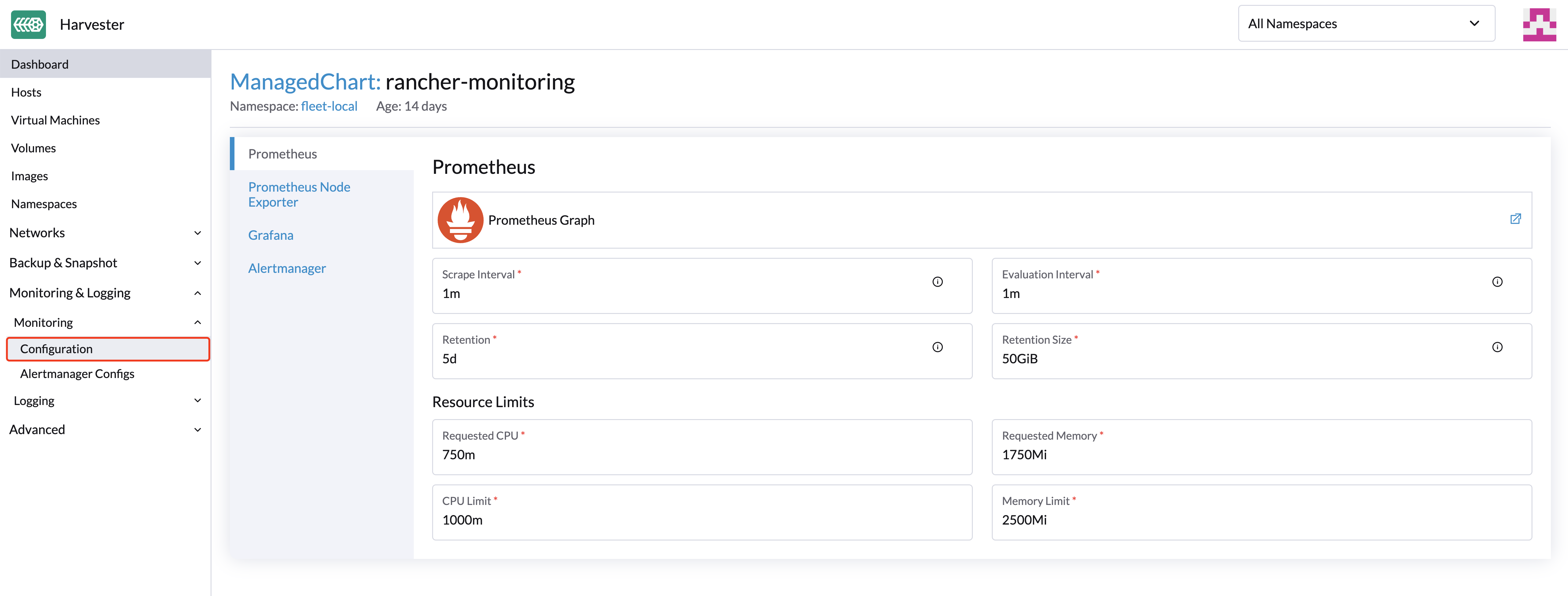
Task: Follow the fleet-local namespace link
Action: tap(329, 106)
